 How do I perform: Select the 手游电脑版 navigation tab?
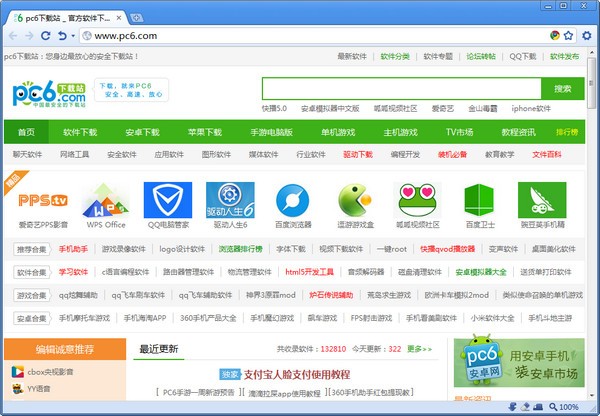(x=271, y=132)
